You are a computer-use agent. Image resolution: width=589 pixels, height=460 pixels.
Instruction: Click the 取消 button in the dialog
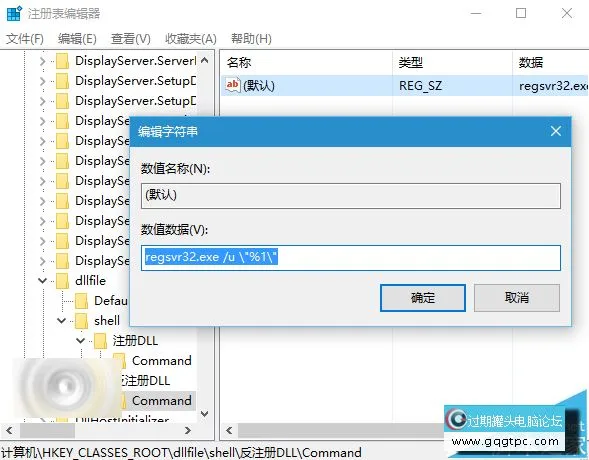pos(517,298)
